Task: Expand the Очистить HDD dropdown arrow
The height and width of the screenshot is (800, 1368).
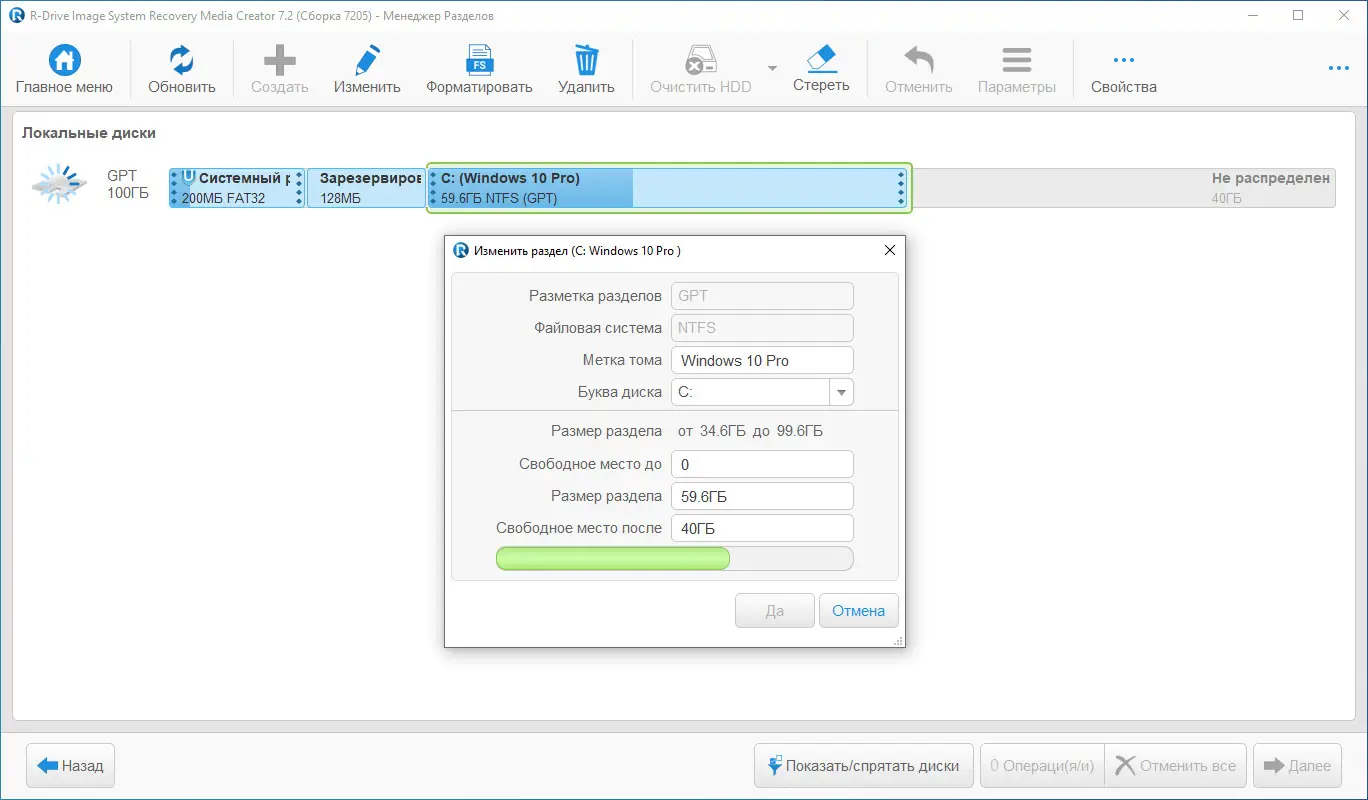Action: click(x=772, y=68)
